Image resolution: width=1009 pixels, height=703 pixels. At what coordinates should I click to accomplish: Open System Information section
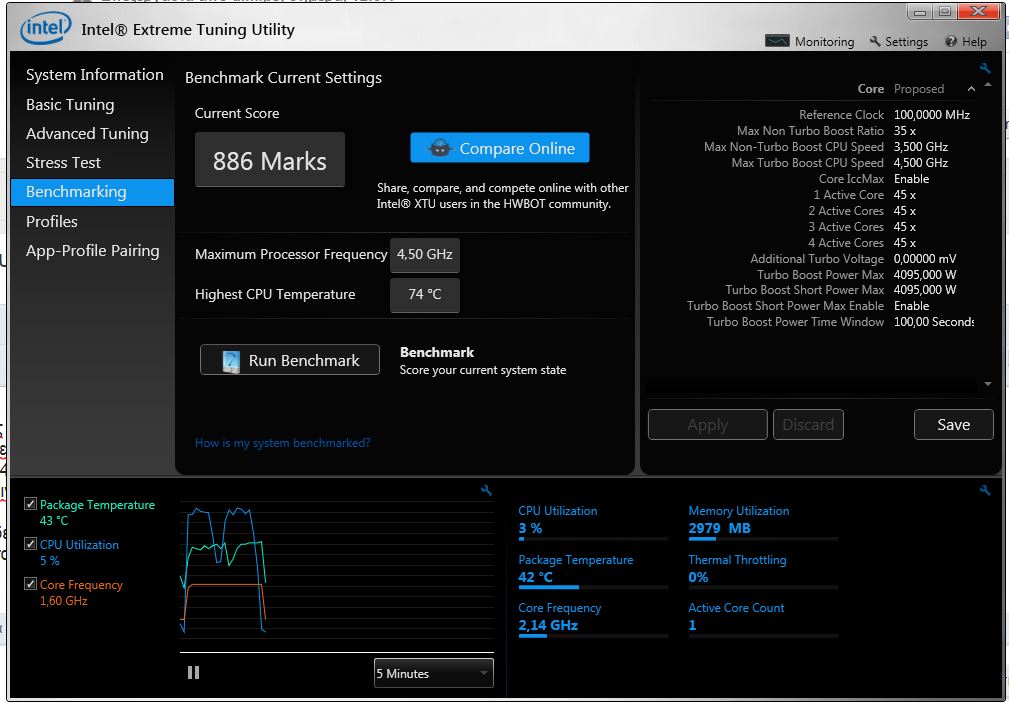(x=95, y=75)
